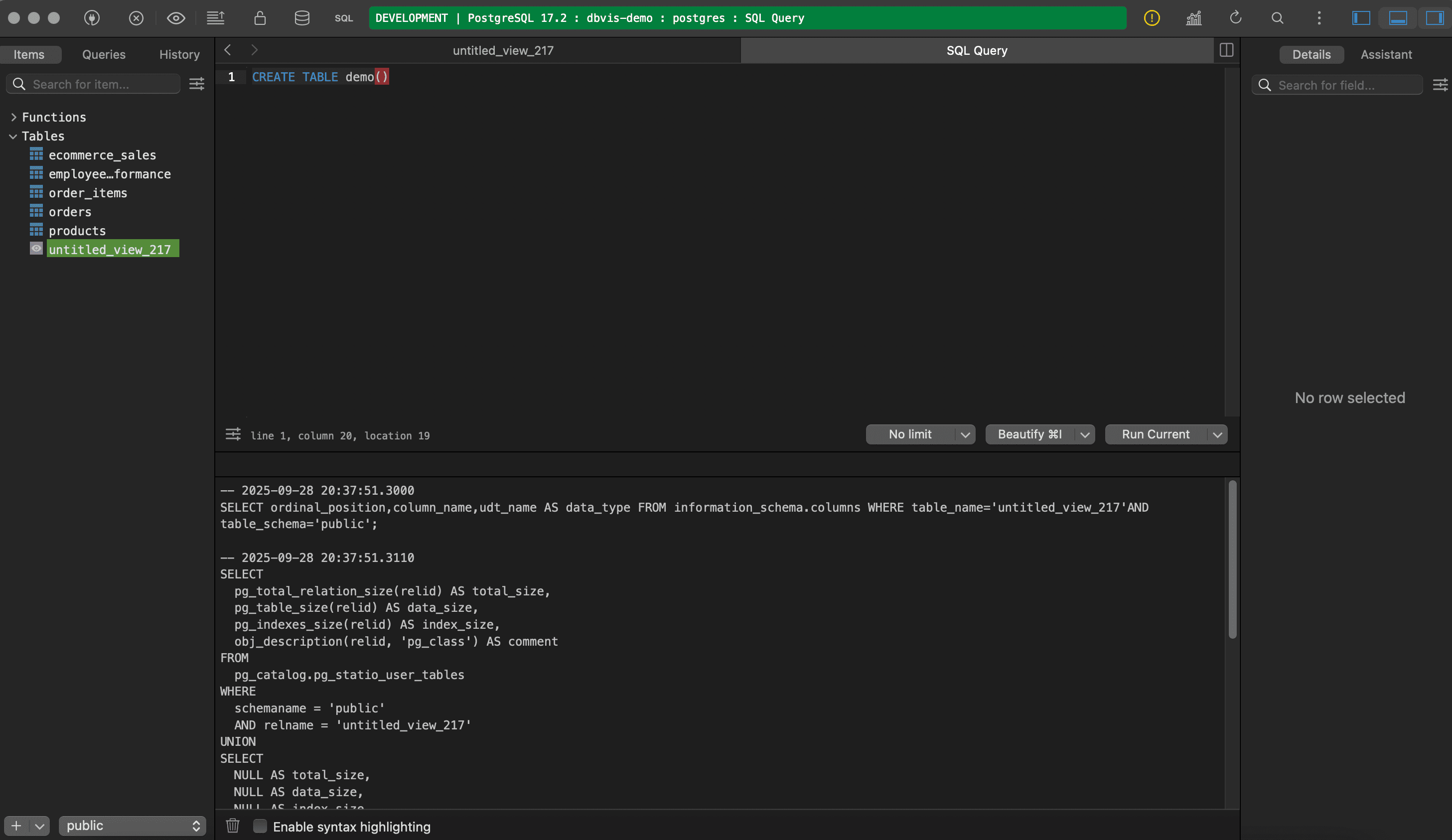Toggle the right sidebar panel button
Image resolution: width=1452 pixels, height=840 pixels.
pyautogui.click(x=1434, y=18)
